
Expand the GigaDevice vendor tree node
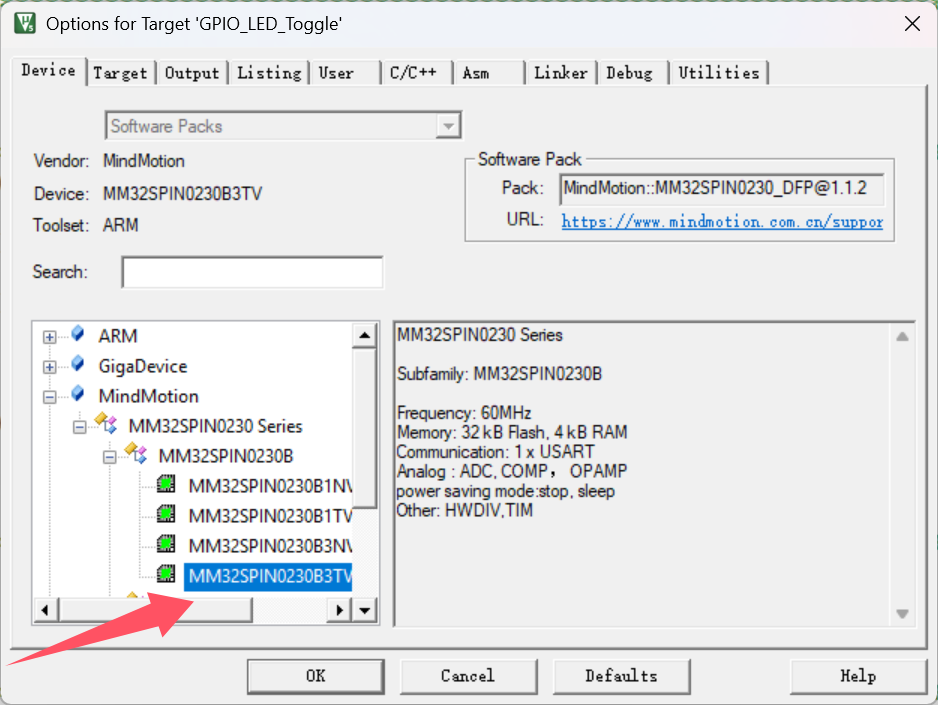(x=50, y=367)
